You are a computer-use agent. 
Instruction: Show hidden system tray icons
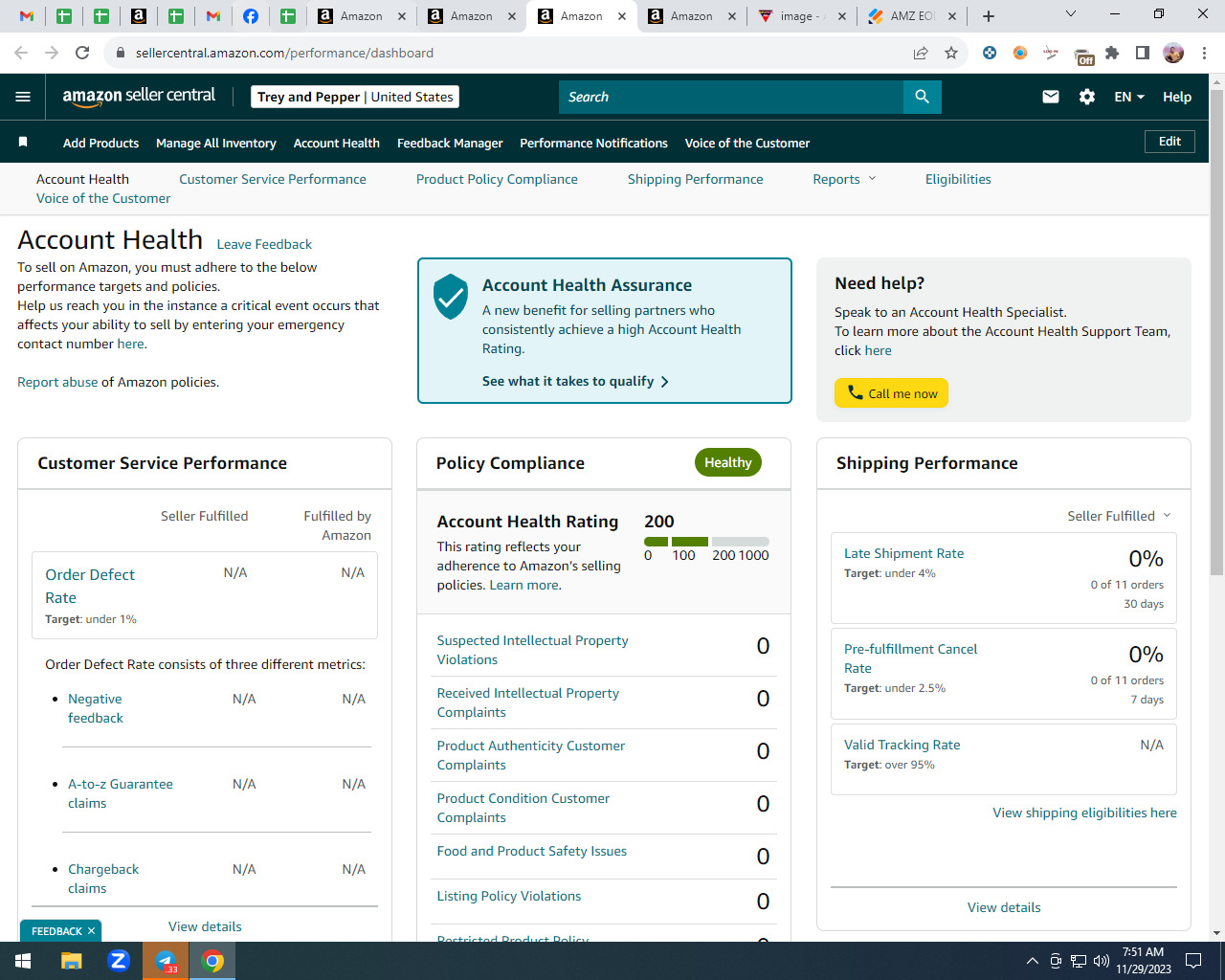[1033, 961]
